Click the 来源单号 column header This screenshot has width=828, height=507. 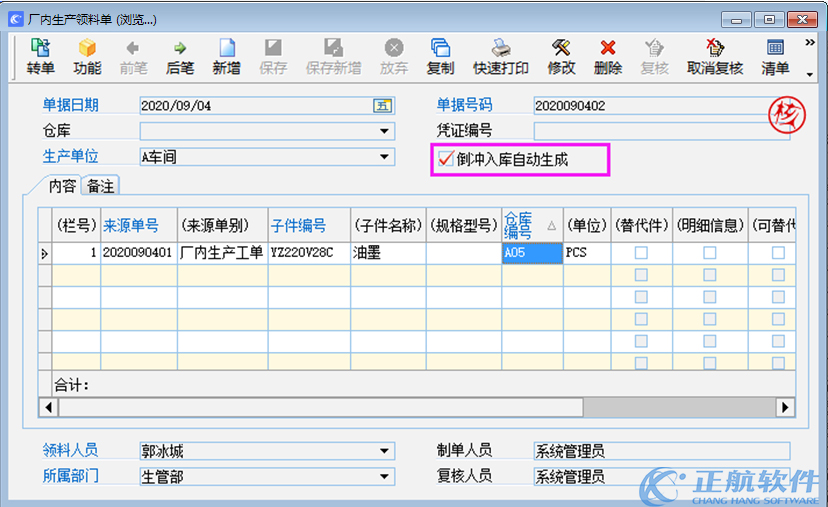pos(139,226)
